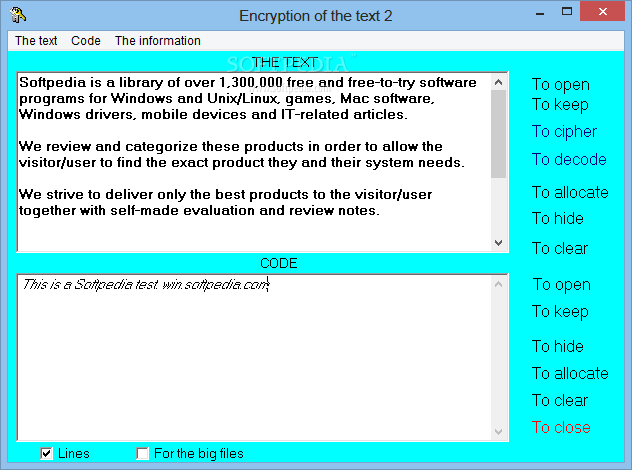This screenshot has height=470, width=632.
Task: Click To keep beside THE TEXT box
Action: (x=560, y=105)
